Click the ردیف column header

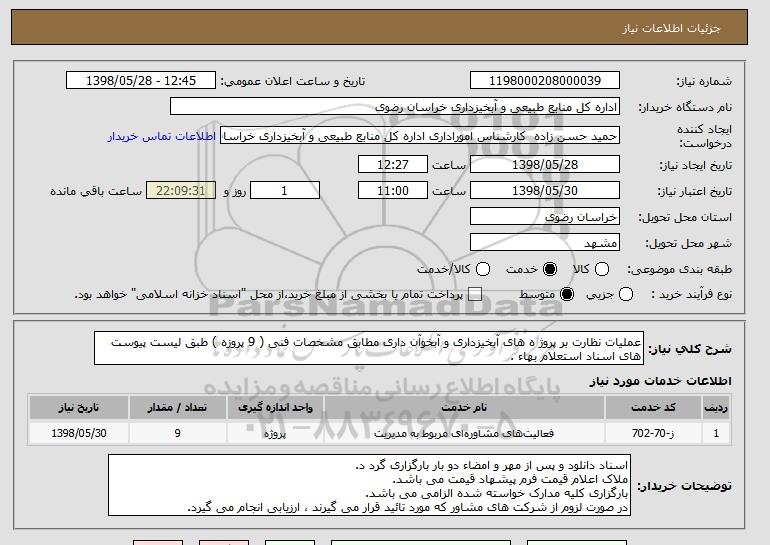click(x=716, y=408)
